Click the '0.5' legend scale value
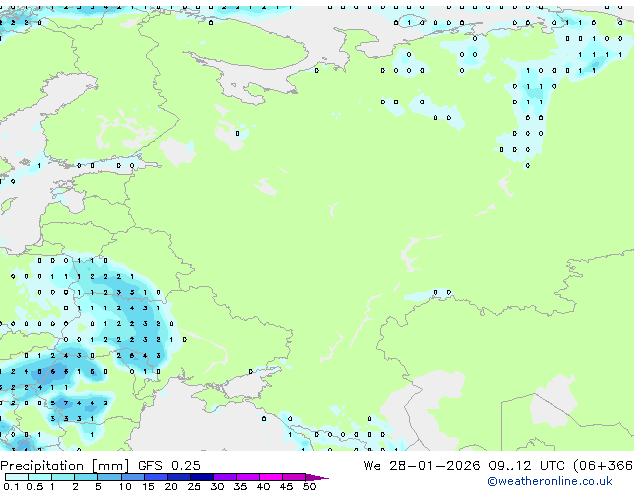The height and width of the screenshot is (490, 634). (35, 486)
